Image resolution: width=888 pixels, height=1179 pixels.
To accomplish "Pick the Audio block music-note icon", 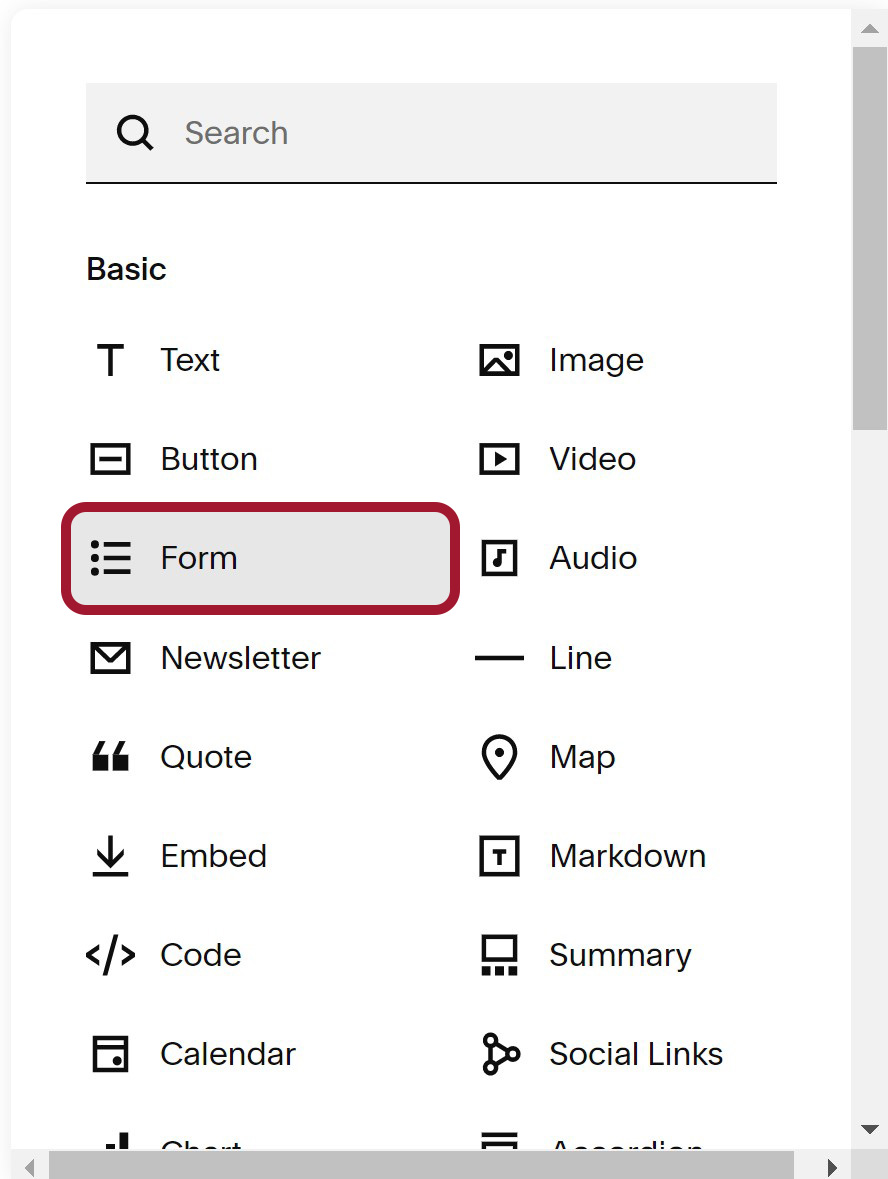I will [x=499, y=558].
